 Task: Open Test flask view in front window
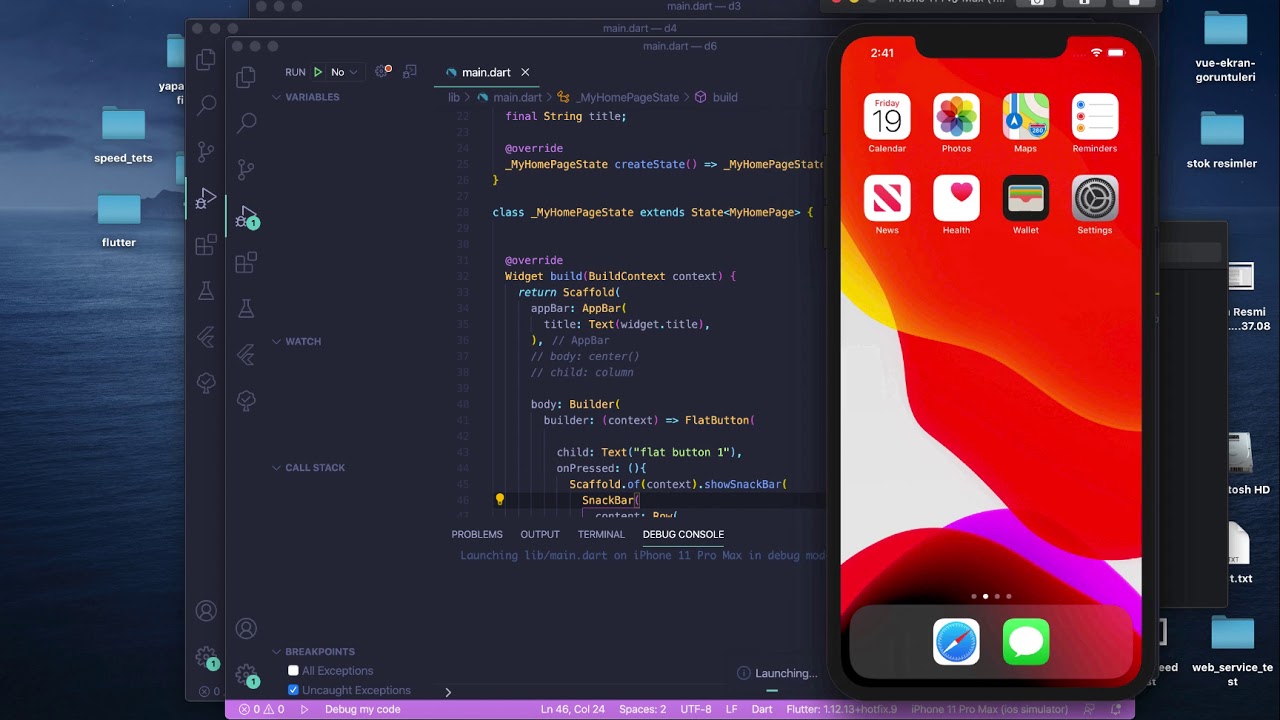(246, 308)
